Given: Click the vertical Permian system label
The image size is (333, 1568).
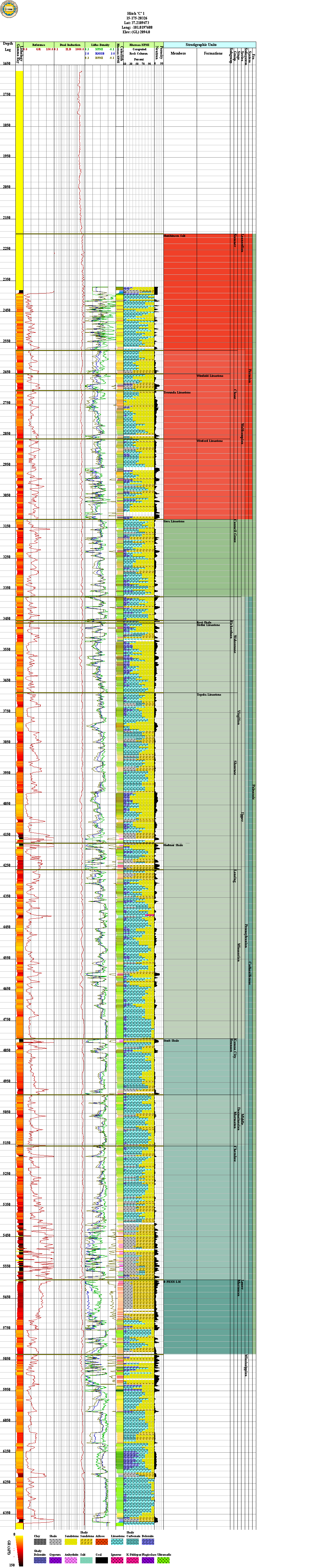Looking at the screenshot, I should (250, 376).
